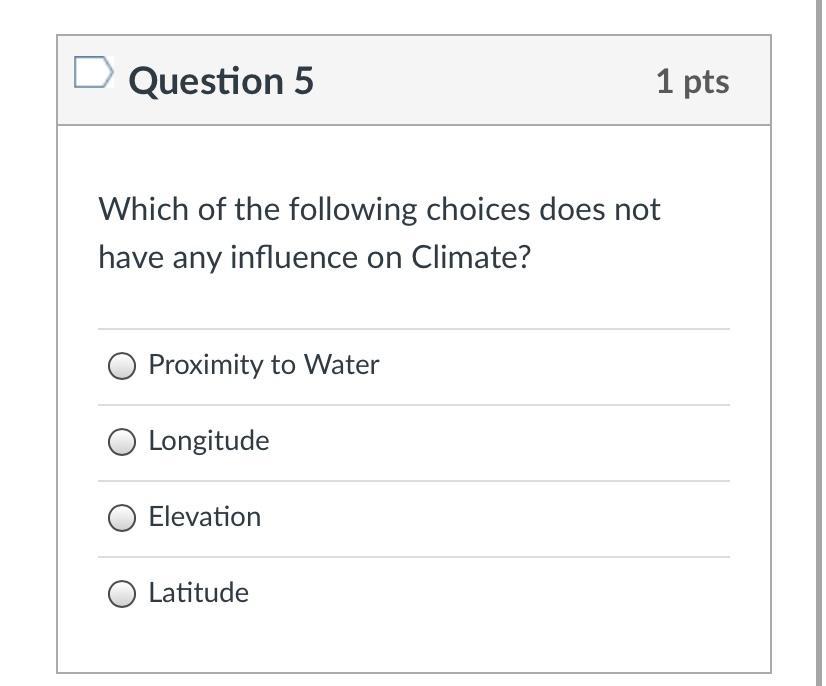Click empty header space between title and points

click(x=480, y=81)
